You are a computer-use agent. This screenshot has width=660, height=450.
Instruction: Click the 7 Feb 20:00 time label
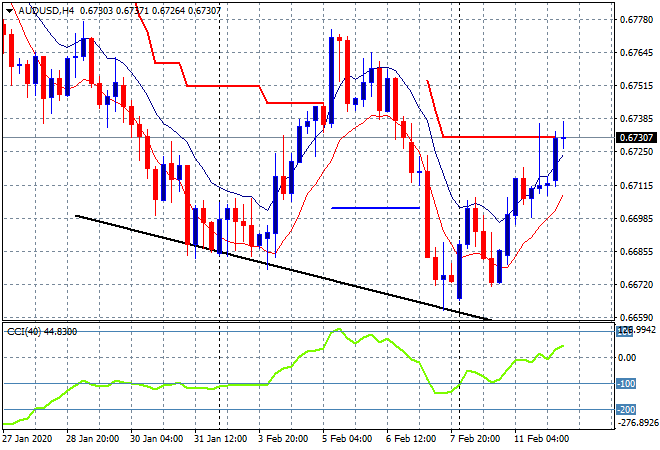point(475,439)
